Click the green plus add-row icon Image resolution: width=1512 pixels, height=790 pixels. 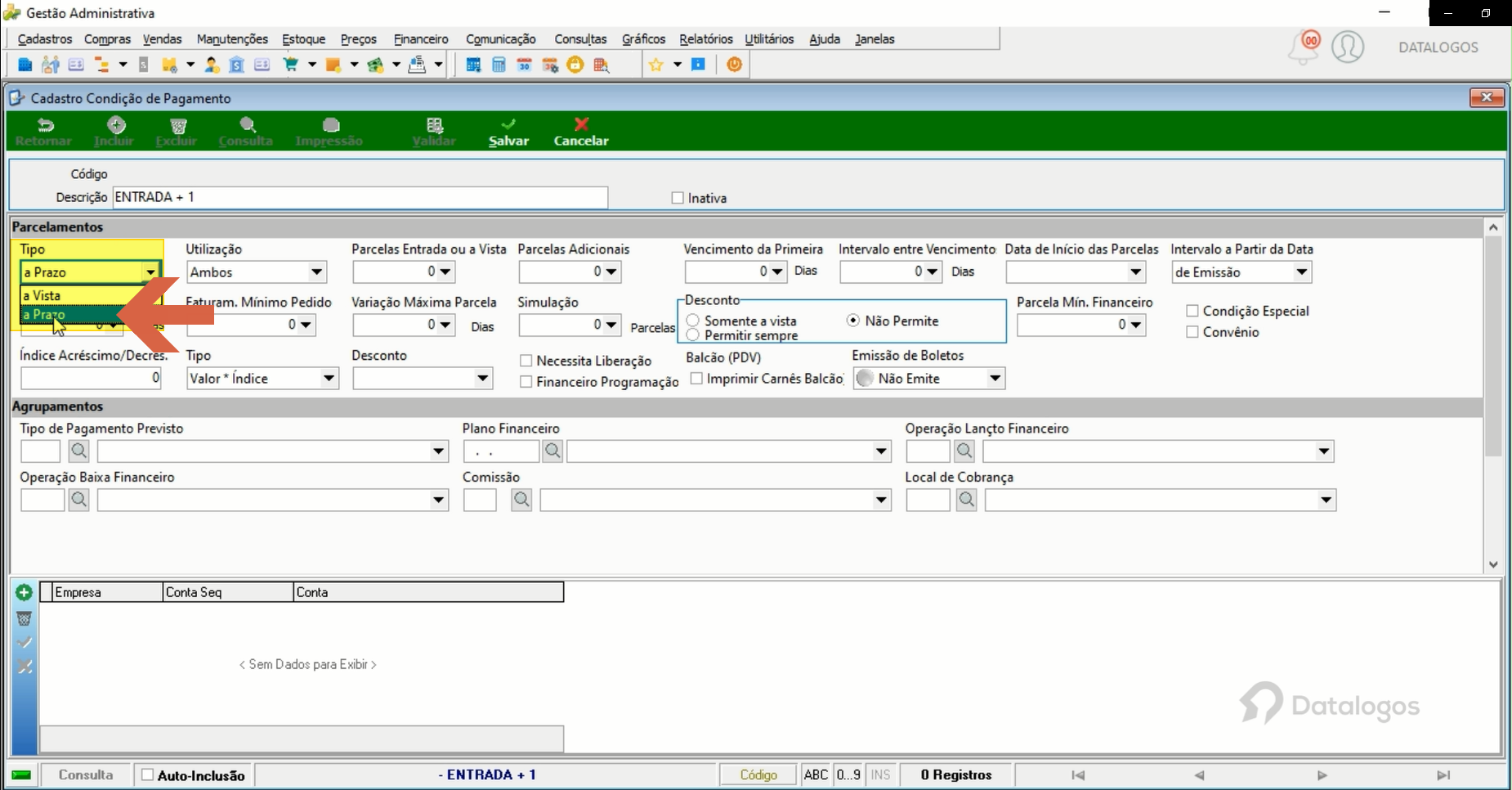click(24, 592)
